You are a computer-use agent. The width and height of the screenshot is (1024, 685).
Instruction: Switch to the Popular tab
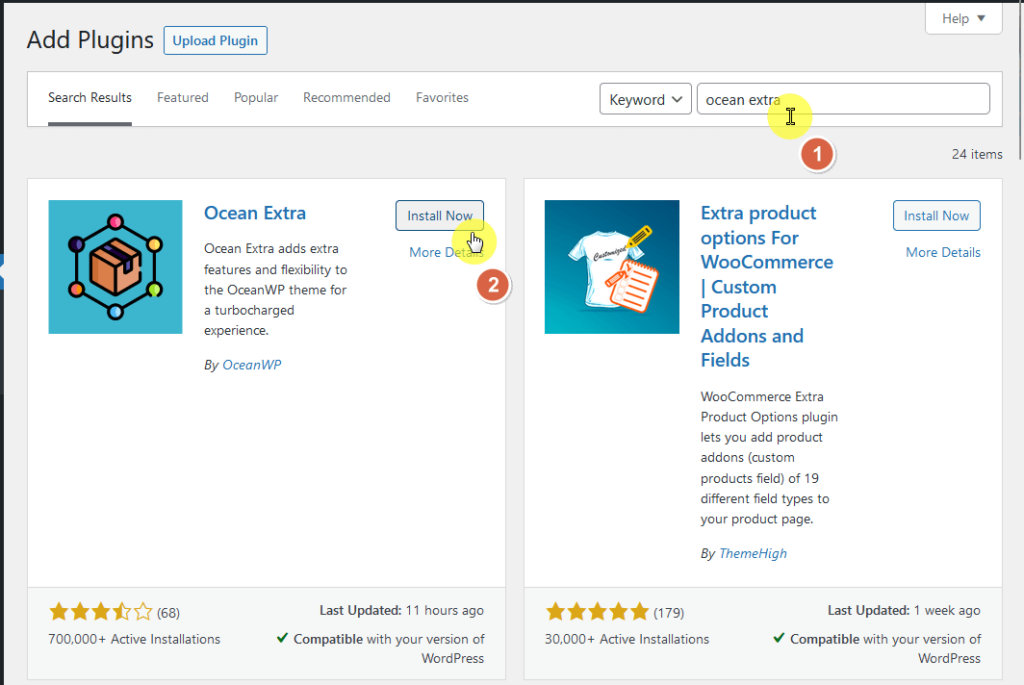(256, 98)
